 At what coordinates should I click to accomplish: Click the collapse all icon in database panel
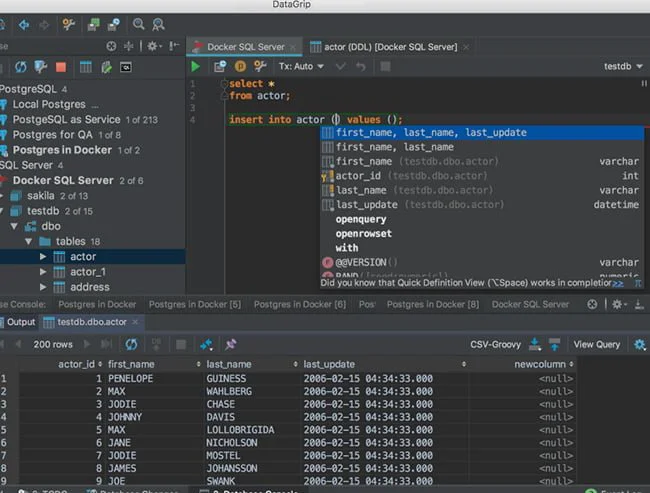pos(129,46)
